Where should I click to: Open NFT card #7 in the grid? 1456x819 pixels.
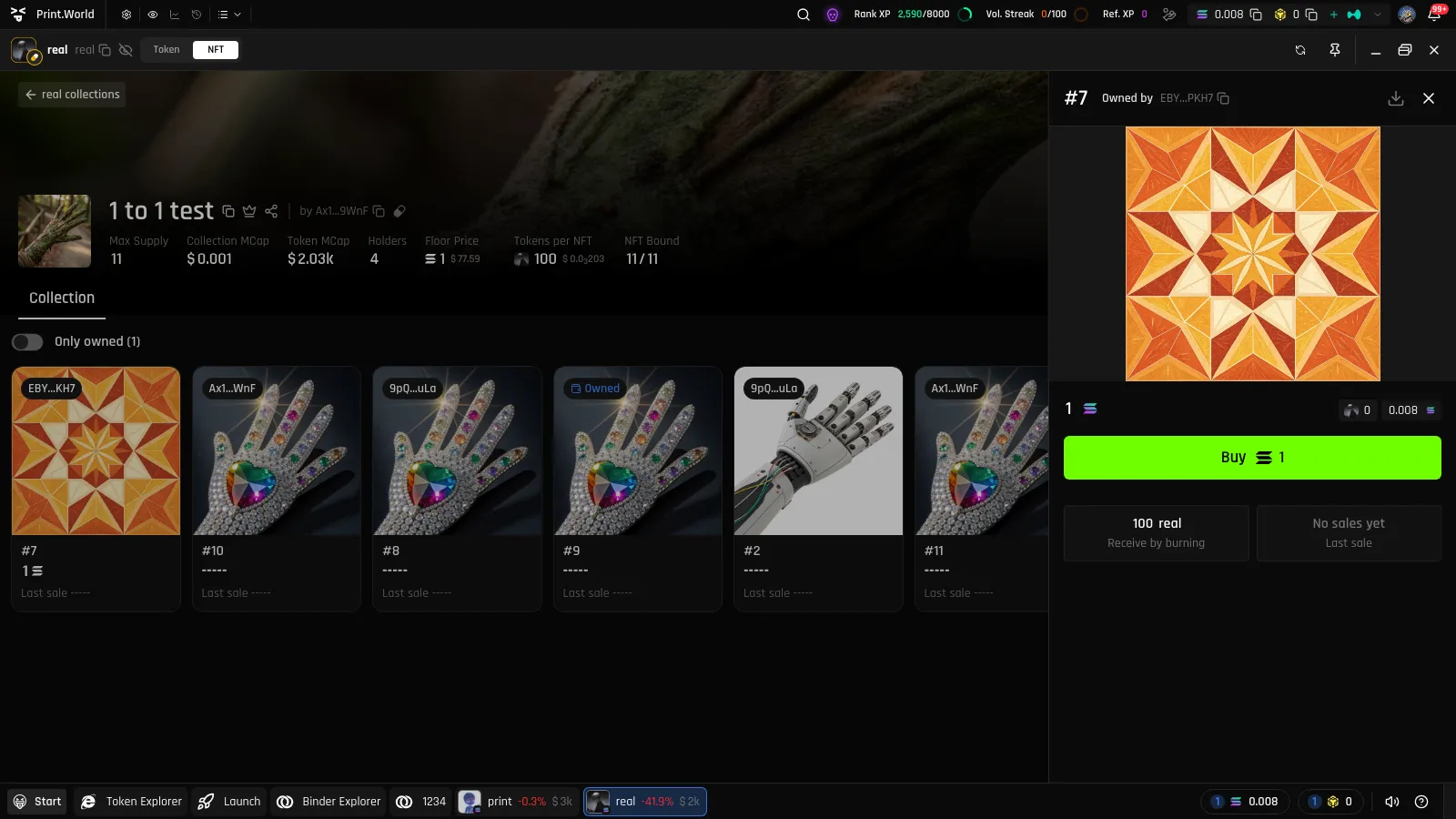click(96, 489)
